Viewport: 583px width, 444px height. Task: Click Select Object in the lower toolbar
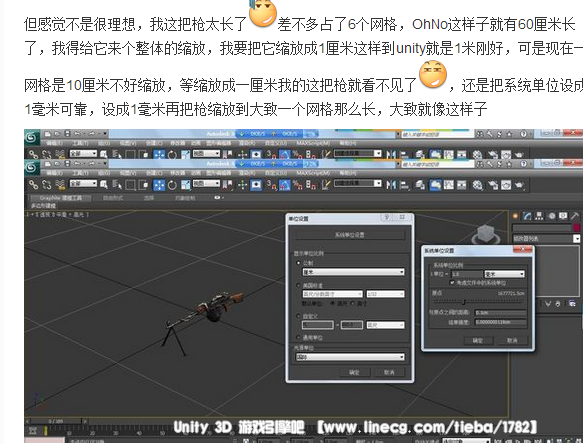[104, 184]
